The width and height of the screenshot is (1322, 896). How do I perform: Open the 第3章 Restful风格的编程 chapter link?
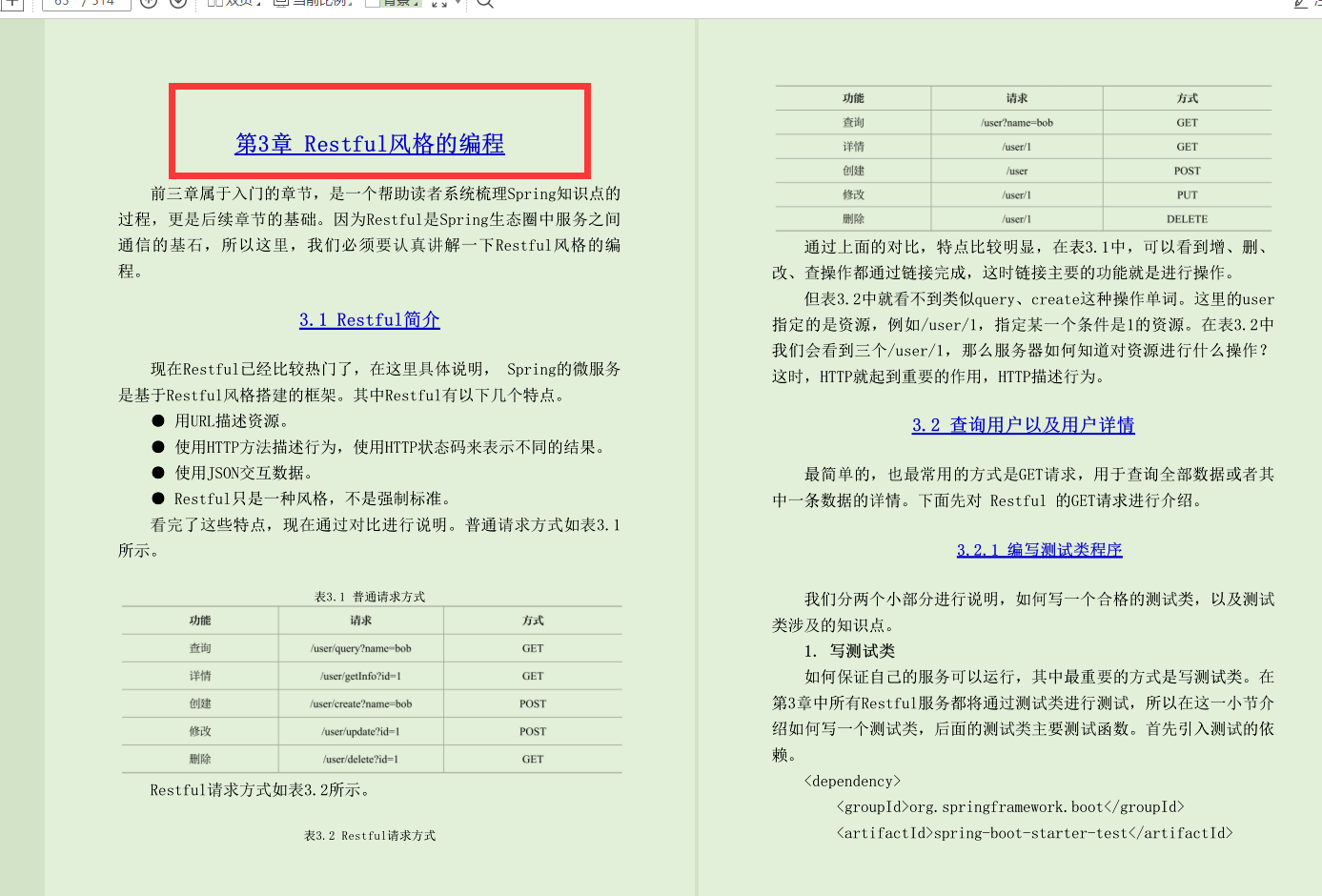[x=370, y=142]
